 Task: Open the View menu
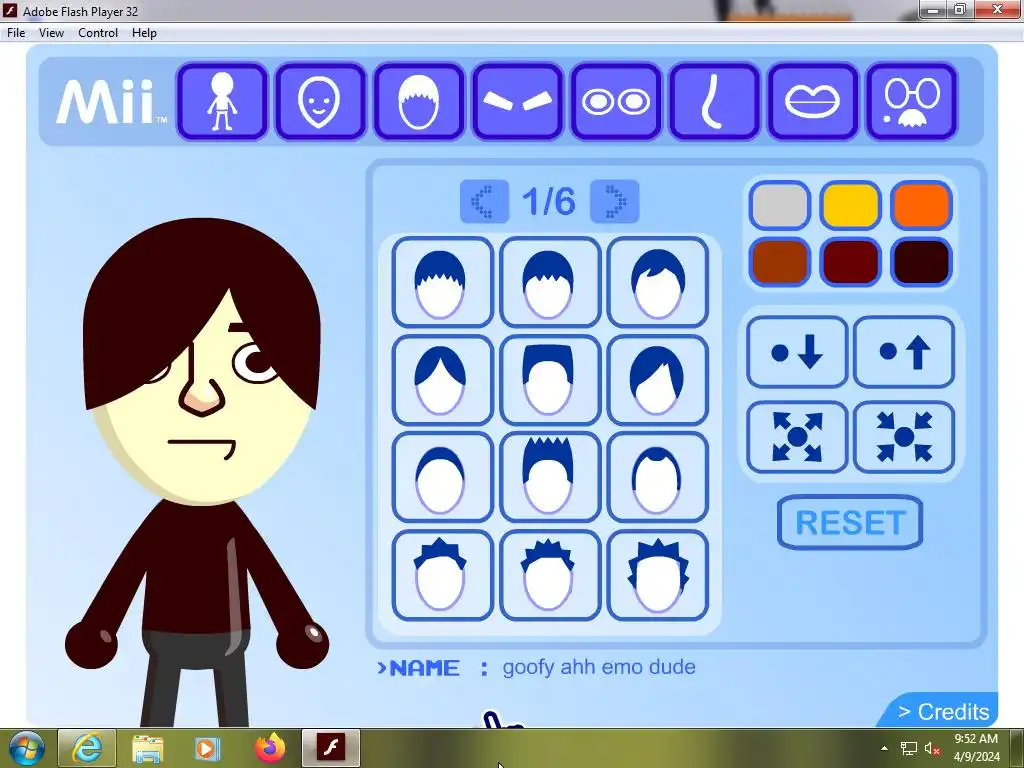coord(51,33)
